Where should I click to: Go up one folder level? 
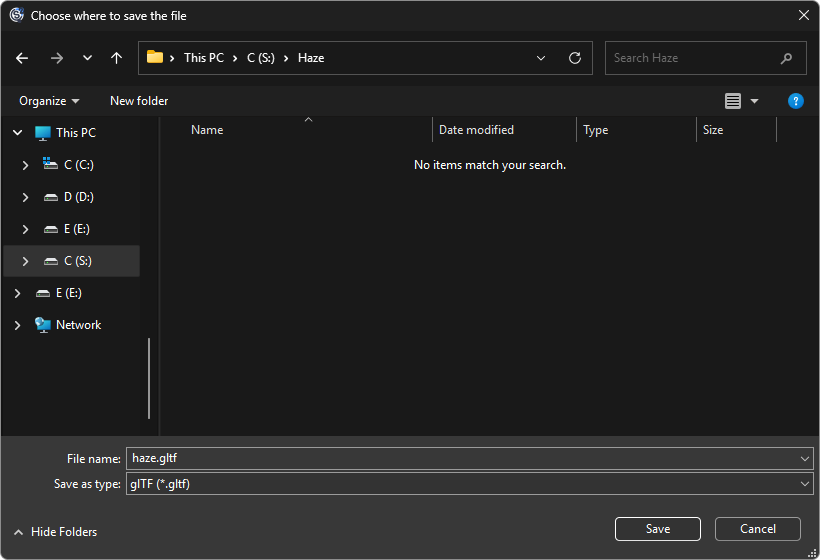[117, 58]
